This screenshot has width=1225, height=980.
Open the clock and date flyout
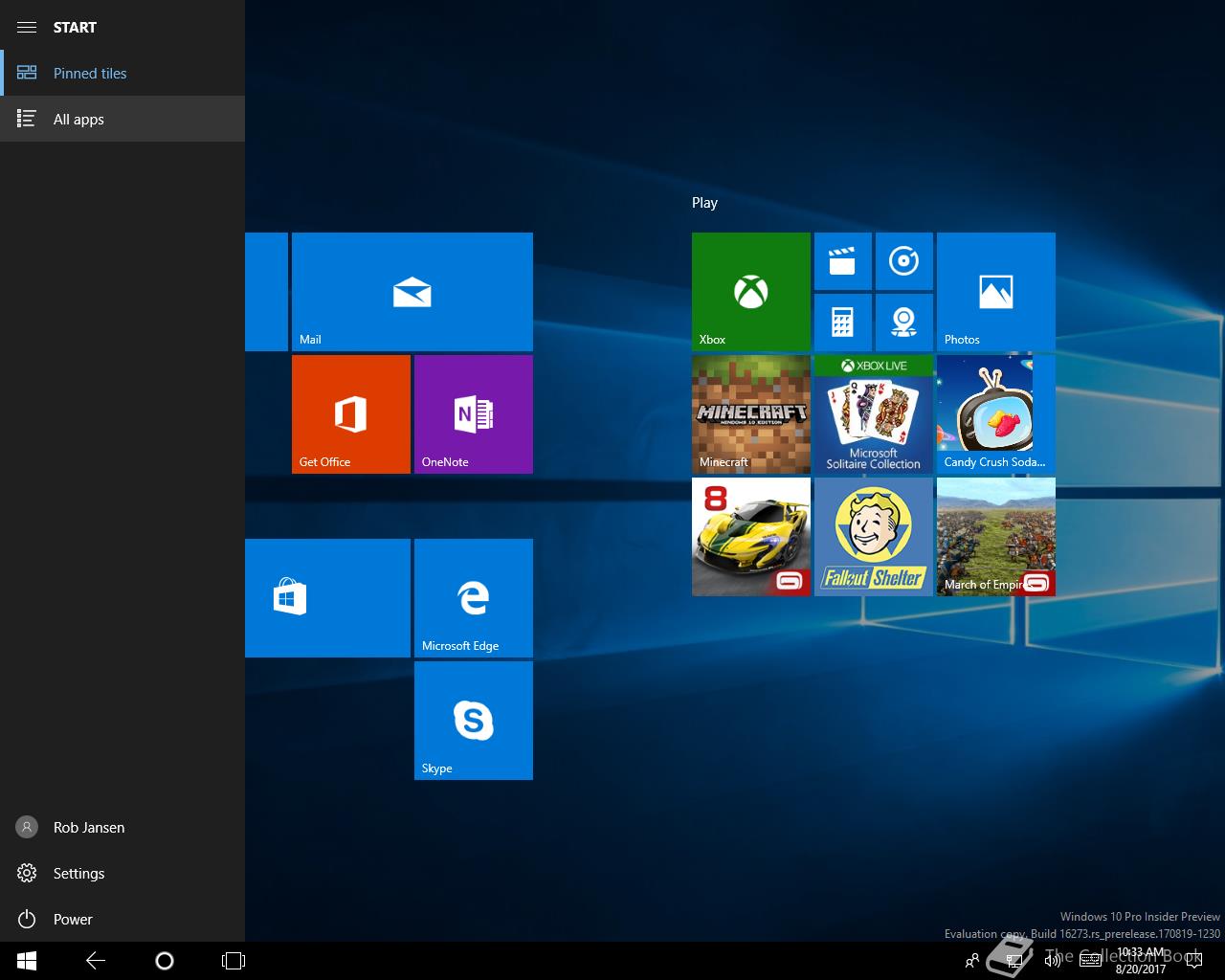[1141, 961]
